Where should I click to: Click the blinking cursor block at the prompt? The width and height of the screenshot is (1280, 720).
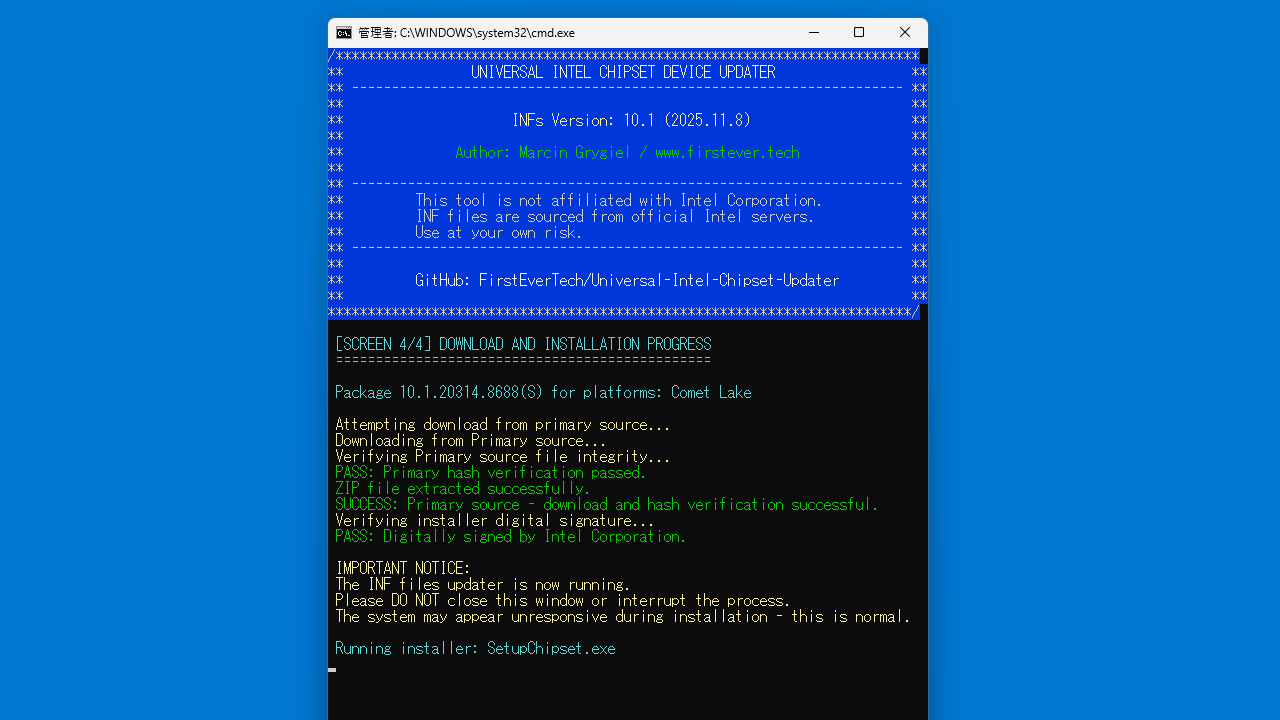click(x=331, y=670)
